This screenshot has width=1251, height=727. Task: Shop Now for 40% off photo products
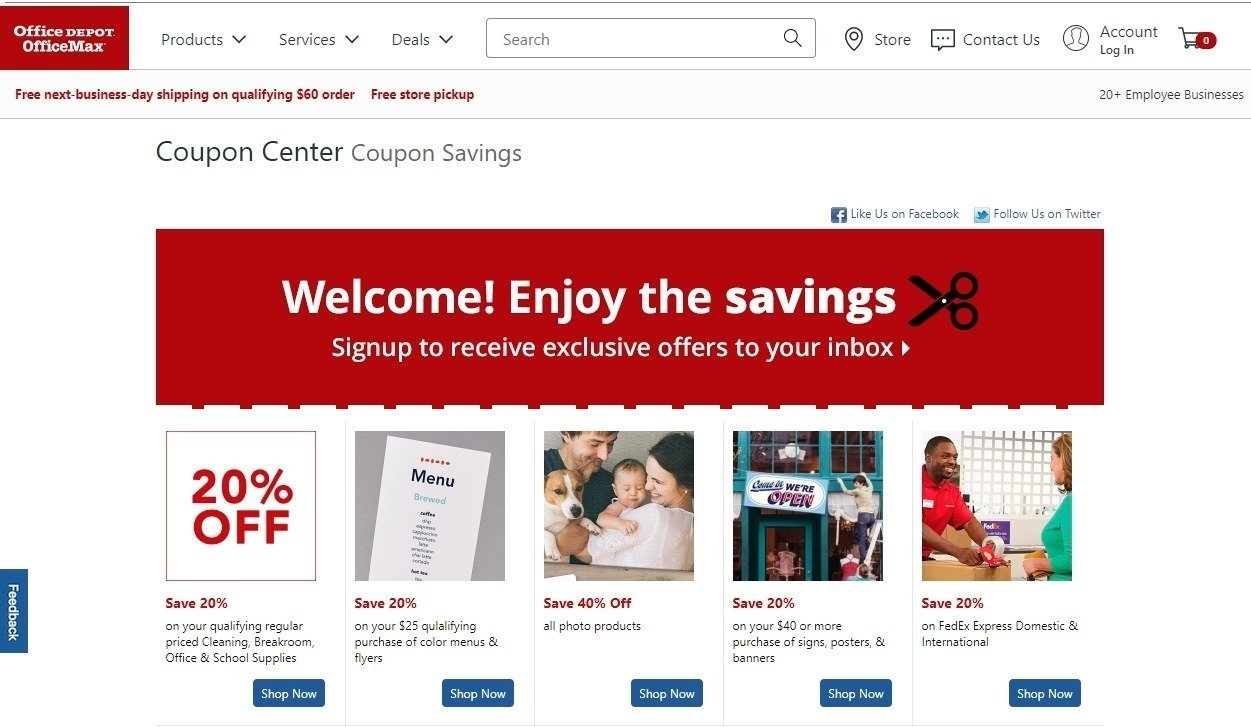667,693
